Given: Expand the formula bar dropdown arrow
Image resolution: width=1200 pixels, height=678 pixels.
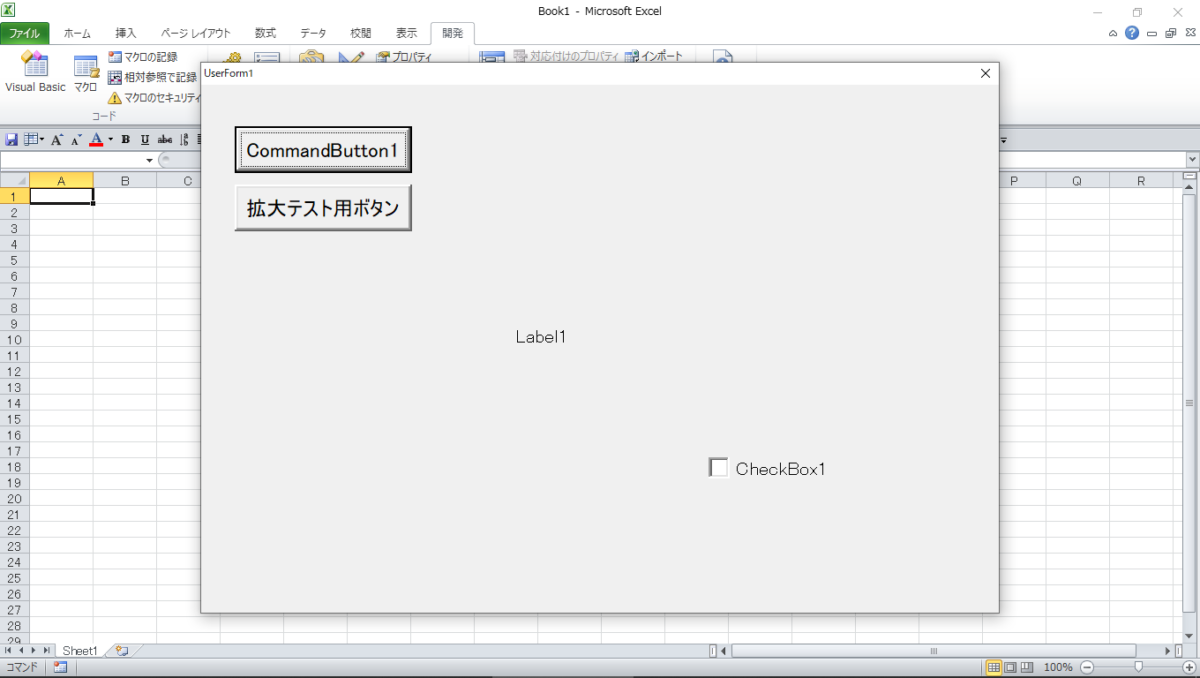Looking at the screenshot, I should point(1191,160).
